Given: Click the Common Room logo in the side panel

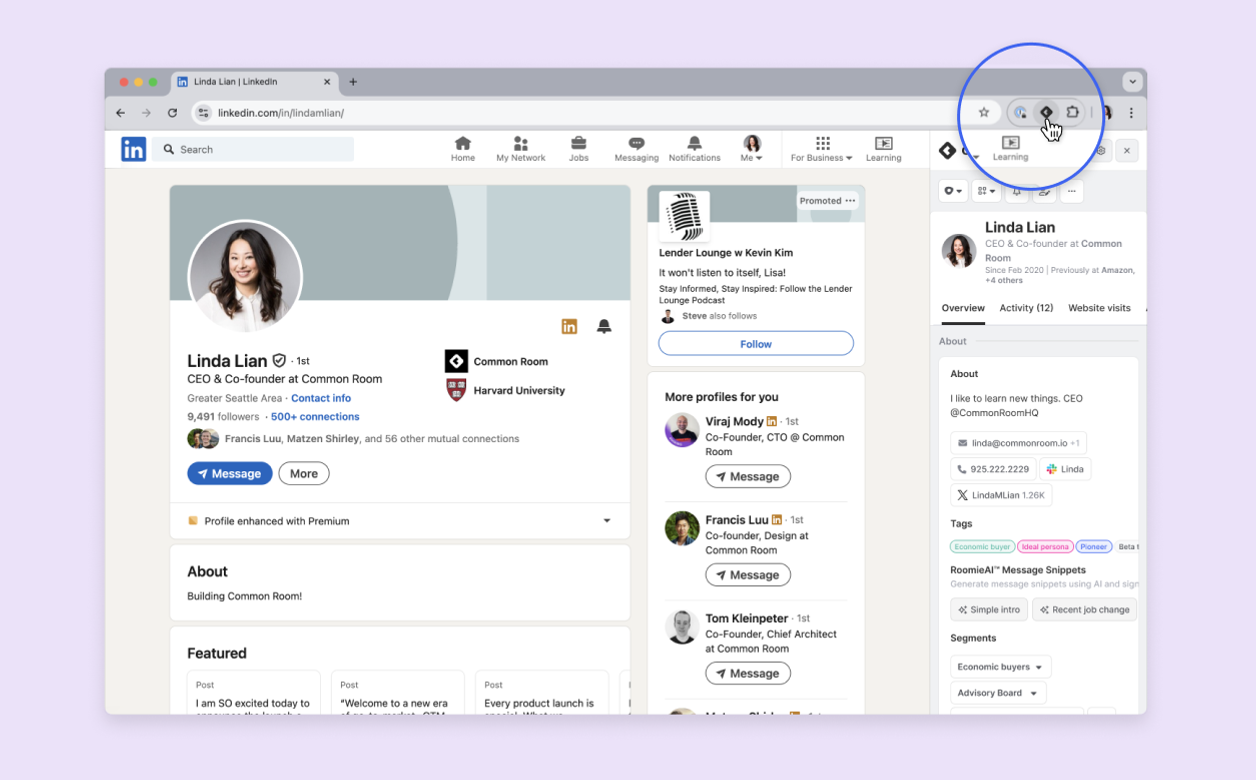Looking at the screenshot, I should [947, 151].
